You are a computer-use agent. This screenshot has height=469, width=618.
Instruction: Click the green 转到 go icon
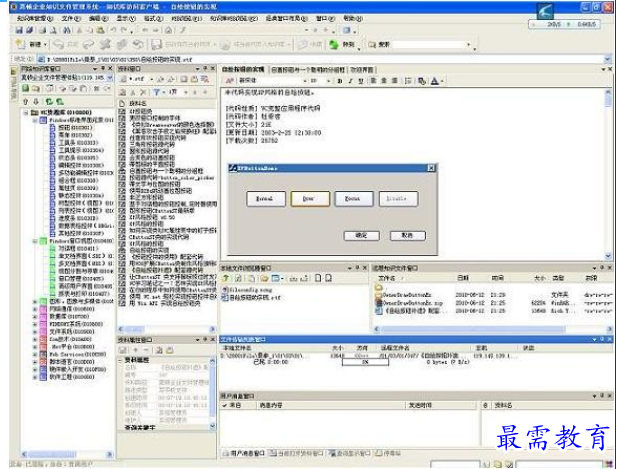pos(334,45)
